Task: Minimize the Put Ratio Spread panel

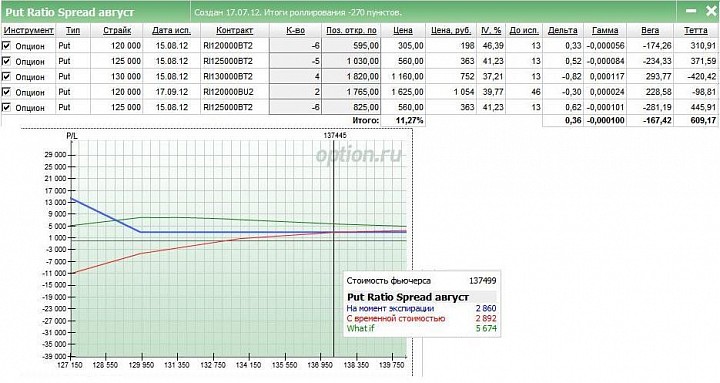Action: point(691,11)
